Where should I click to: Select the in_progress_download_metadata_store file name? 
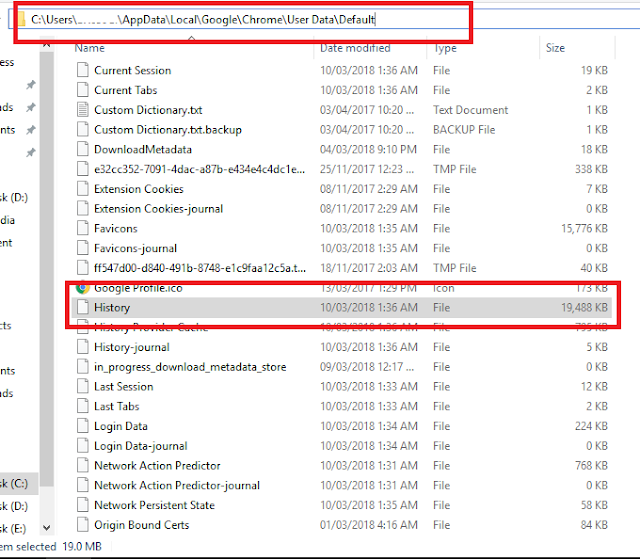[x=190, y=367]
